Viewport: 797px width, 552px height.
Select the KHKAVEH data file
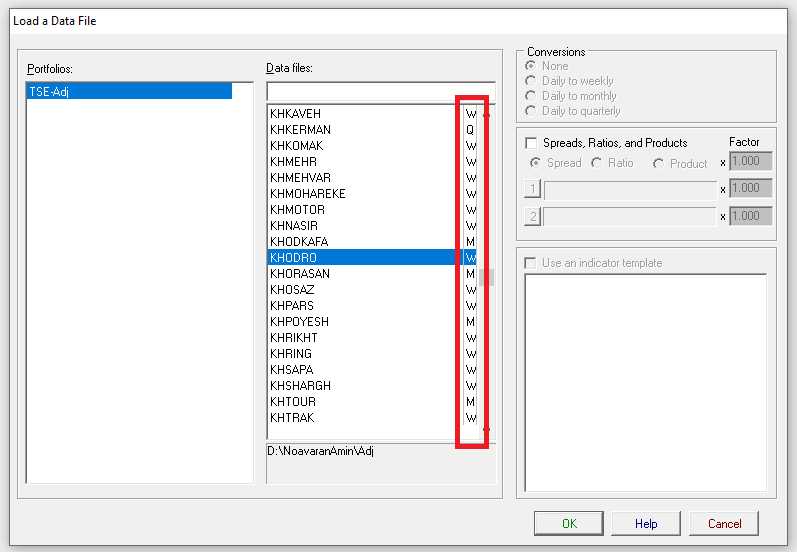tap(373, 114)
